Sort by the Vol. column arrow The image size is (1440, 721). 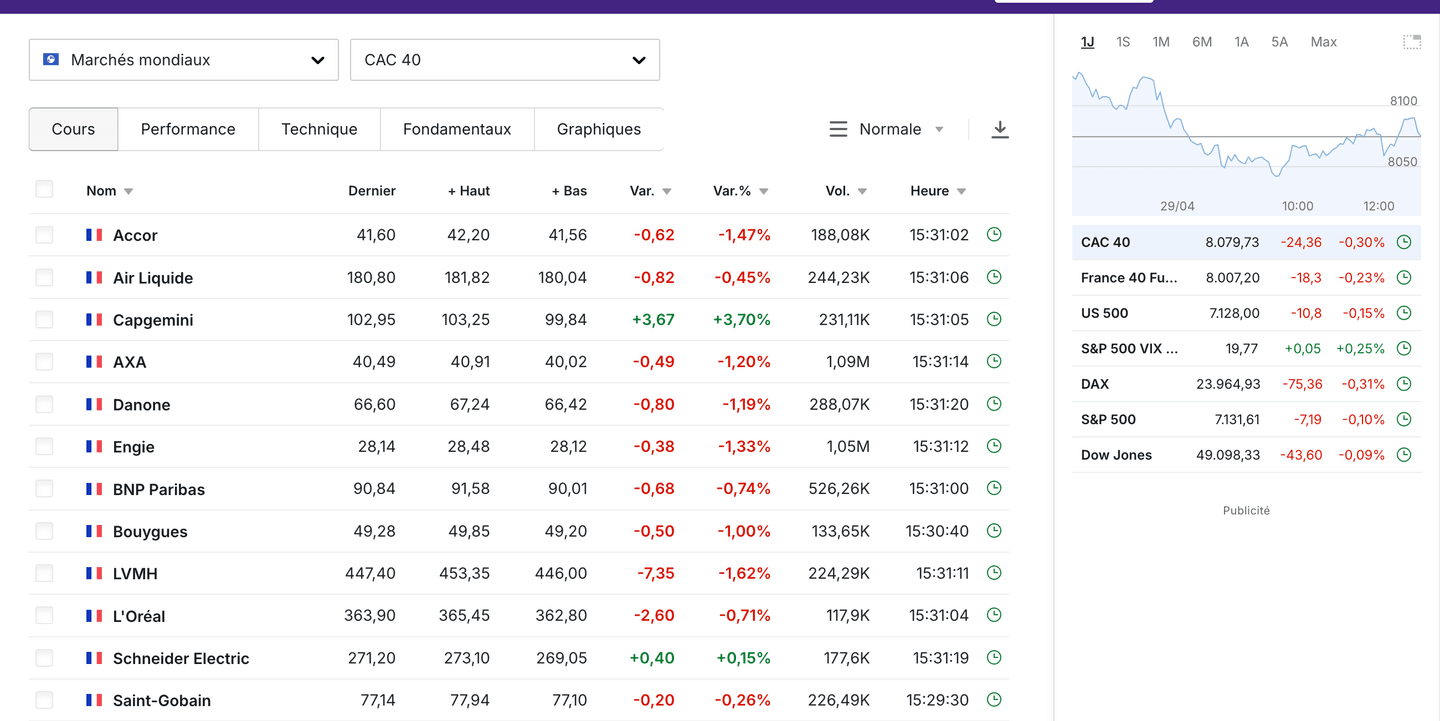(x=862, y=191)
